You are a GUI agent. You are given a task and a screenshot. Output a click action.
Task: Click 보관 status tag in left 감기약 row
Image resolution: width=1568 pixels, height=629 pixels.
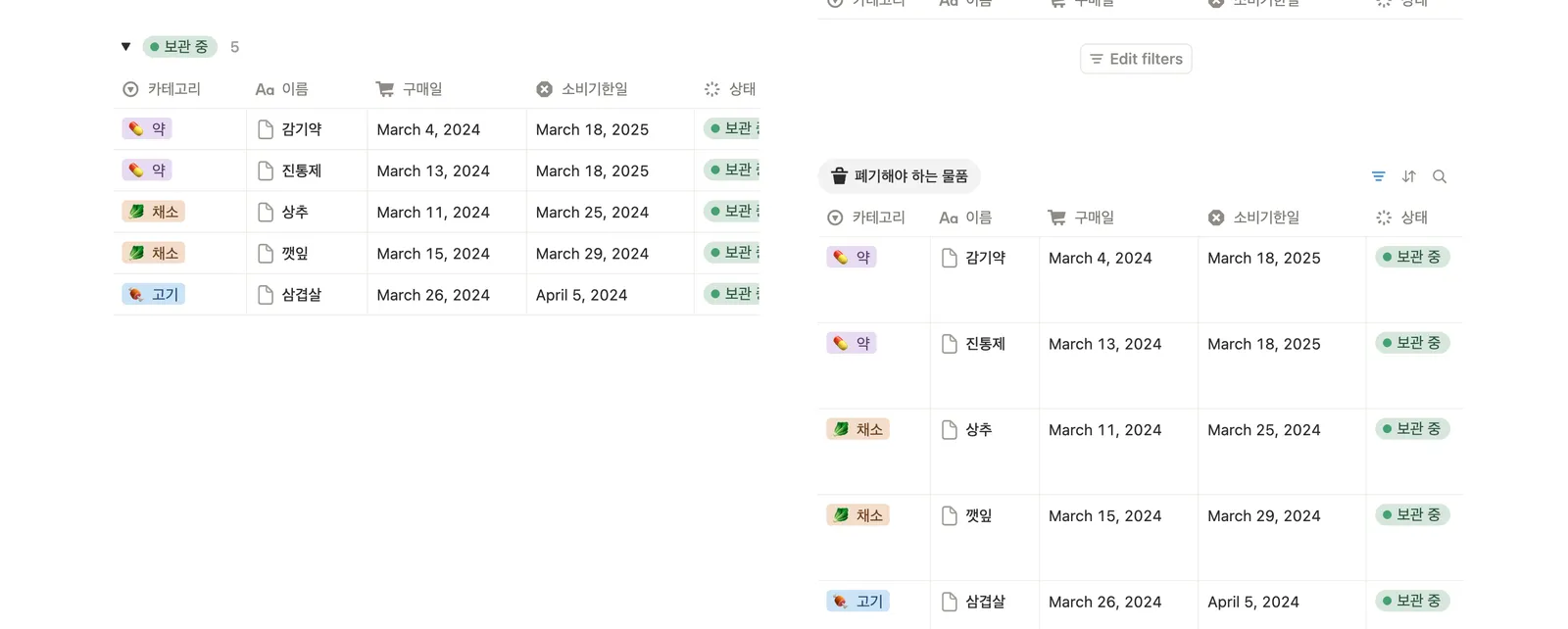pos(732,128)
